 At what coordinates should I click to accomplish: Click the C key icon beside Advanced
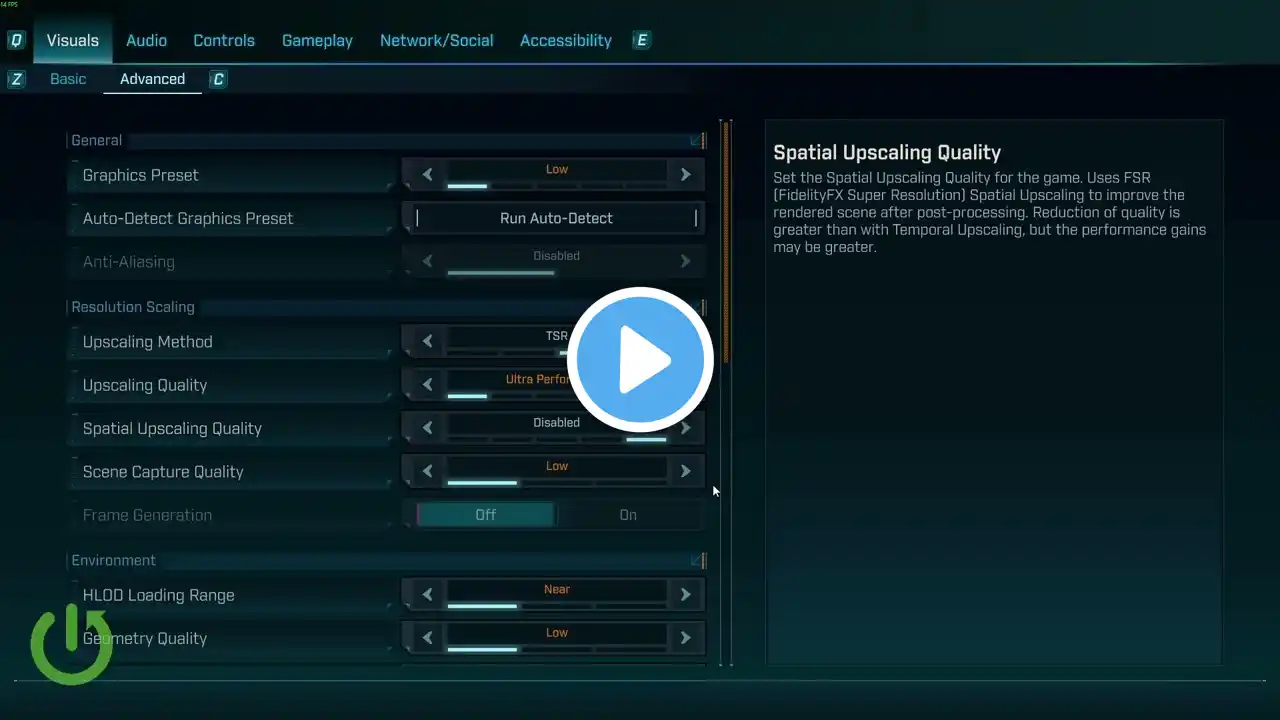[x=218, y=79]
